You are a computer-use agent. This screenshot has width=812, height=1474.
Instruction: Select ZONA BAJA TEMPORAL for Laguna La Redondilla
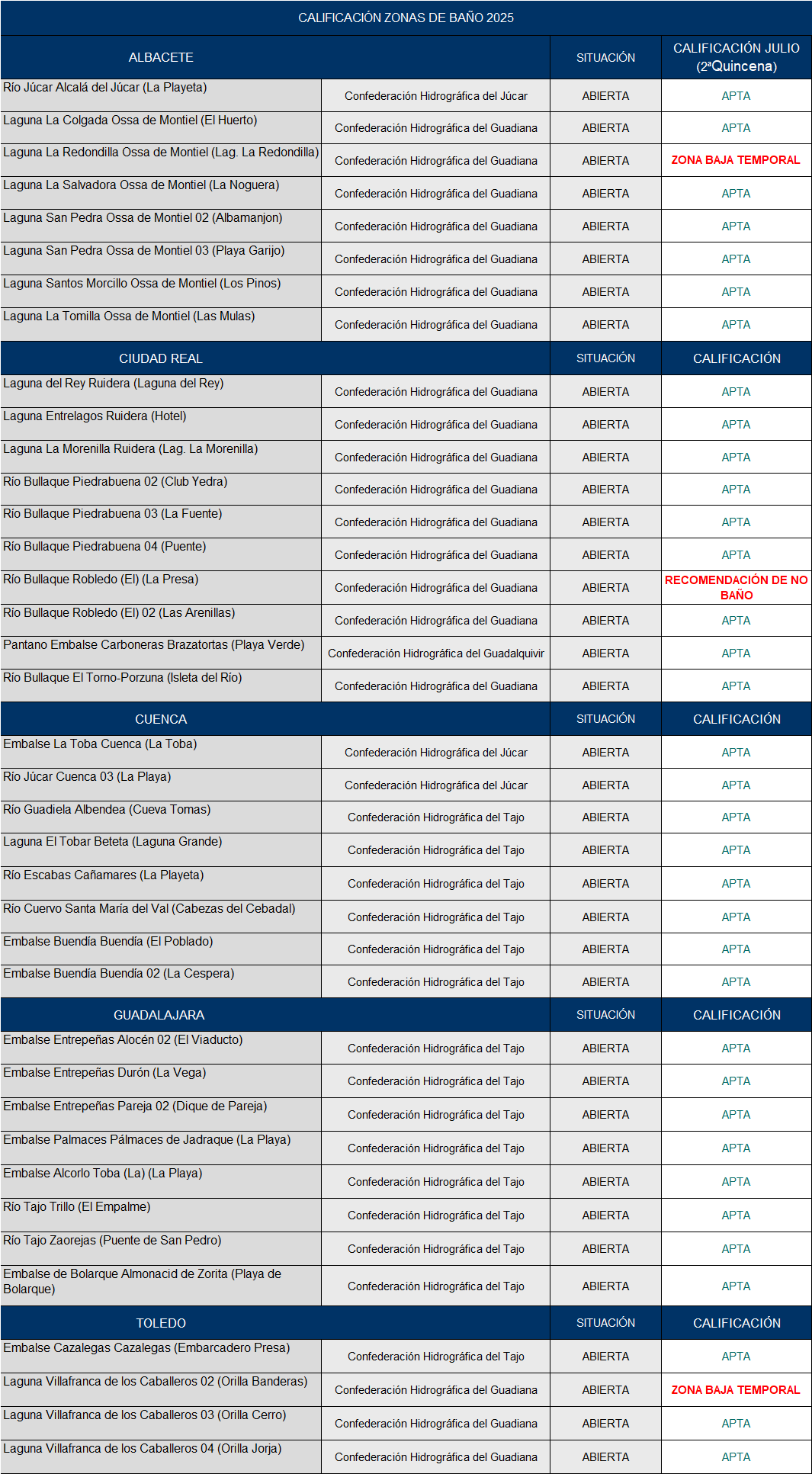click(x=736, y=160)
